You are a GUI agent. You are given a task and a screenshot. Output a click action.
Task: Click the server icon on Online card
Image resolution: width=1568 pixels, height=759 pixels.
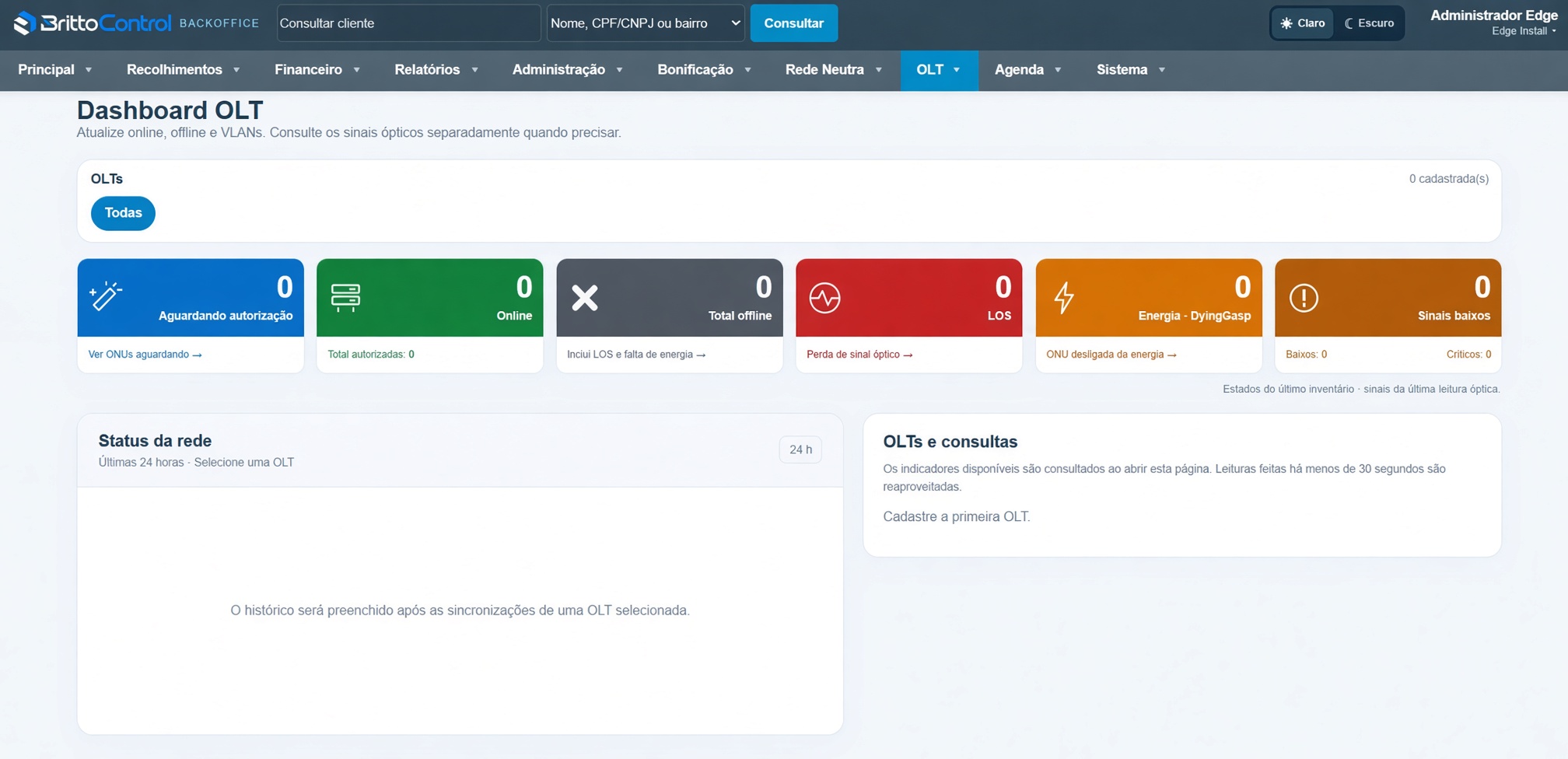click(x=345, y=297)
